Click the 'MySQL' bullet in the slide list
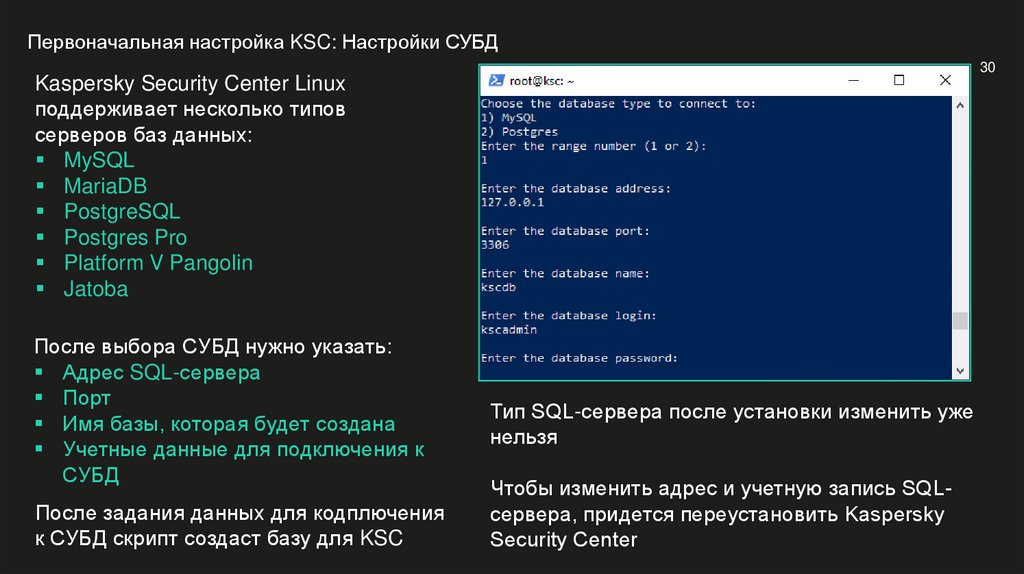 pos(99,160)
